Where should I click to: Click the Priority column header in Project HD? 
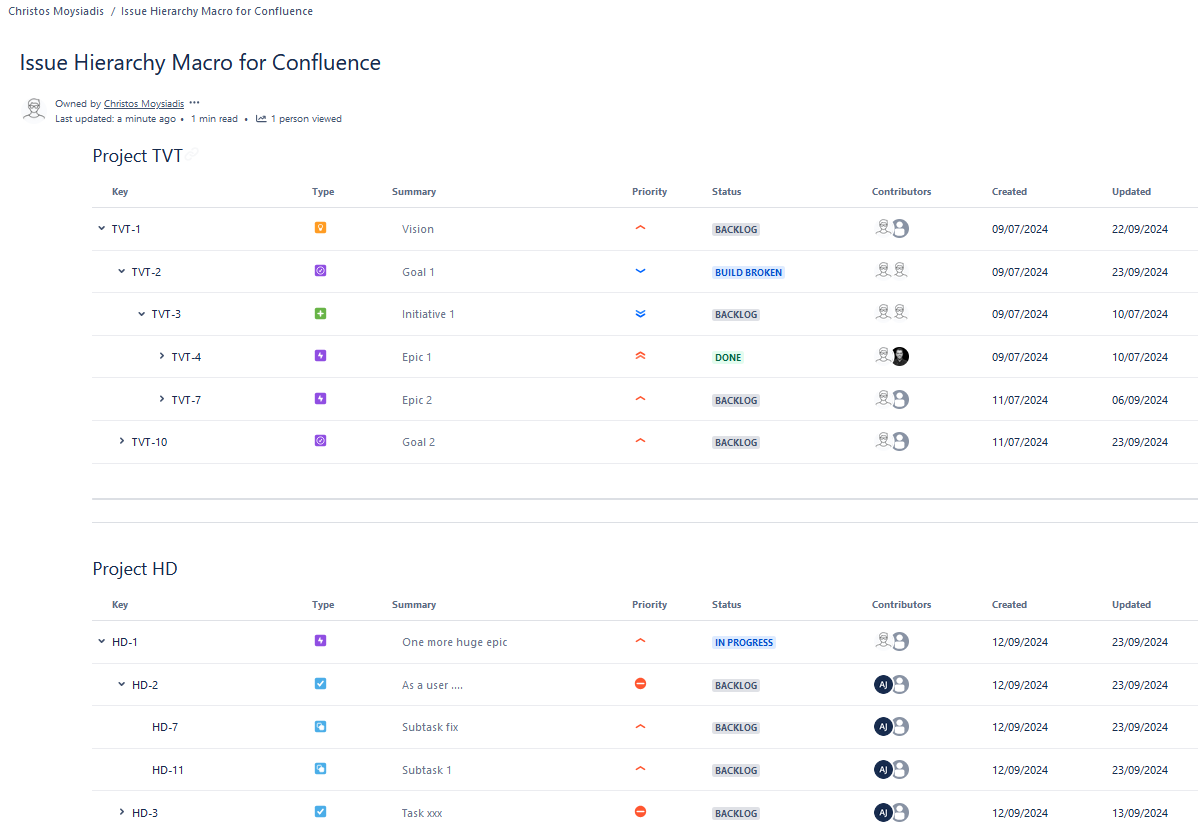pyautogui.click(x=649, y=604)
